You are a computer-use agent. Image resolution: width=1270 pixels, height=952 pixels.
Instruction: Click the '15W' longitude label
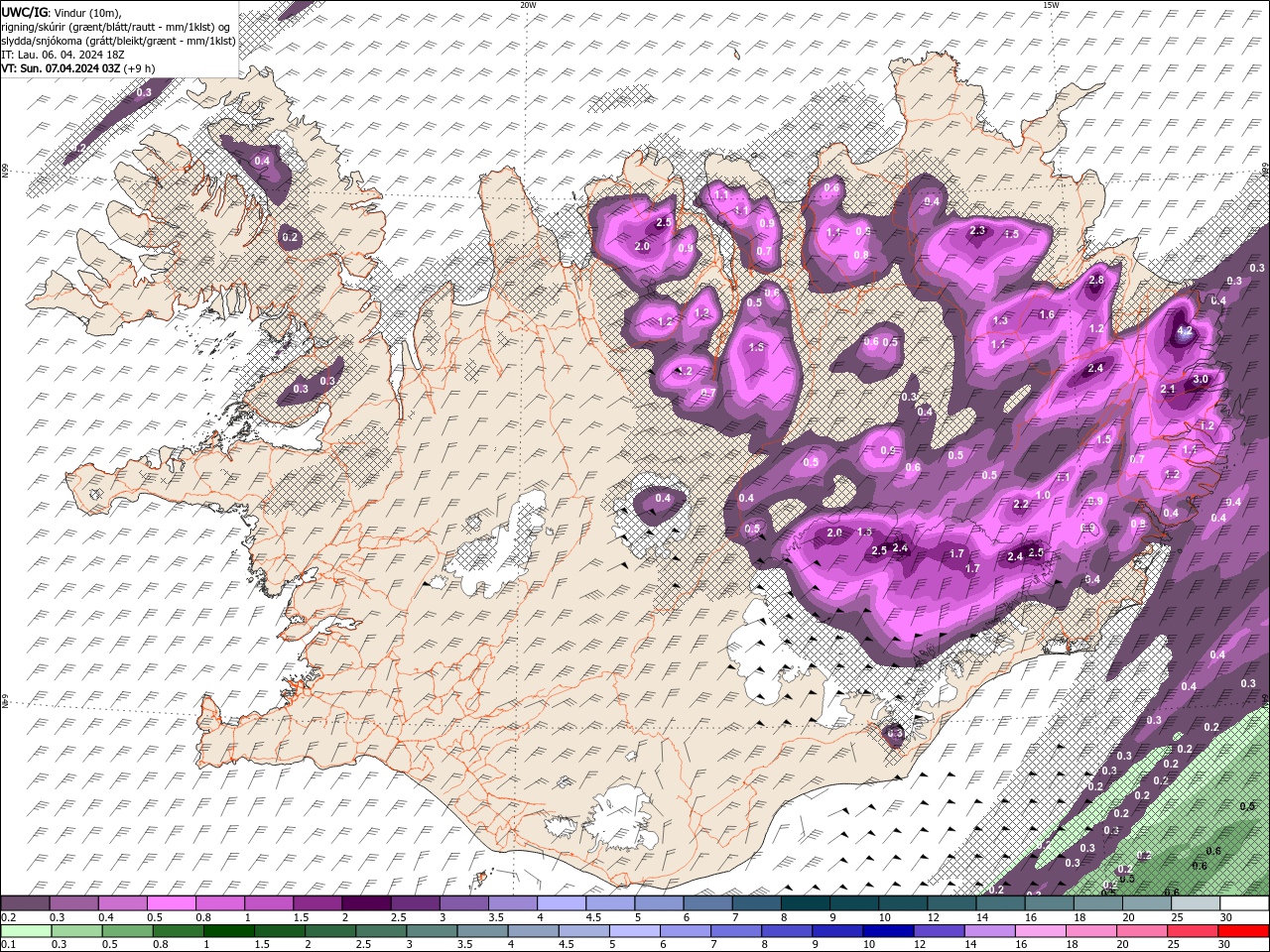[x=1051, y=5]
